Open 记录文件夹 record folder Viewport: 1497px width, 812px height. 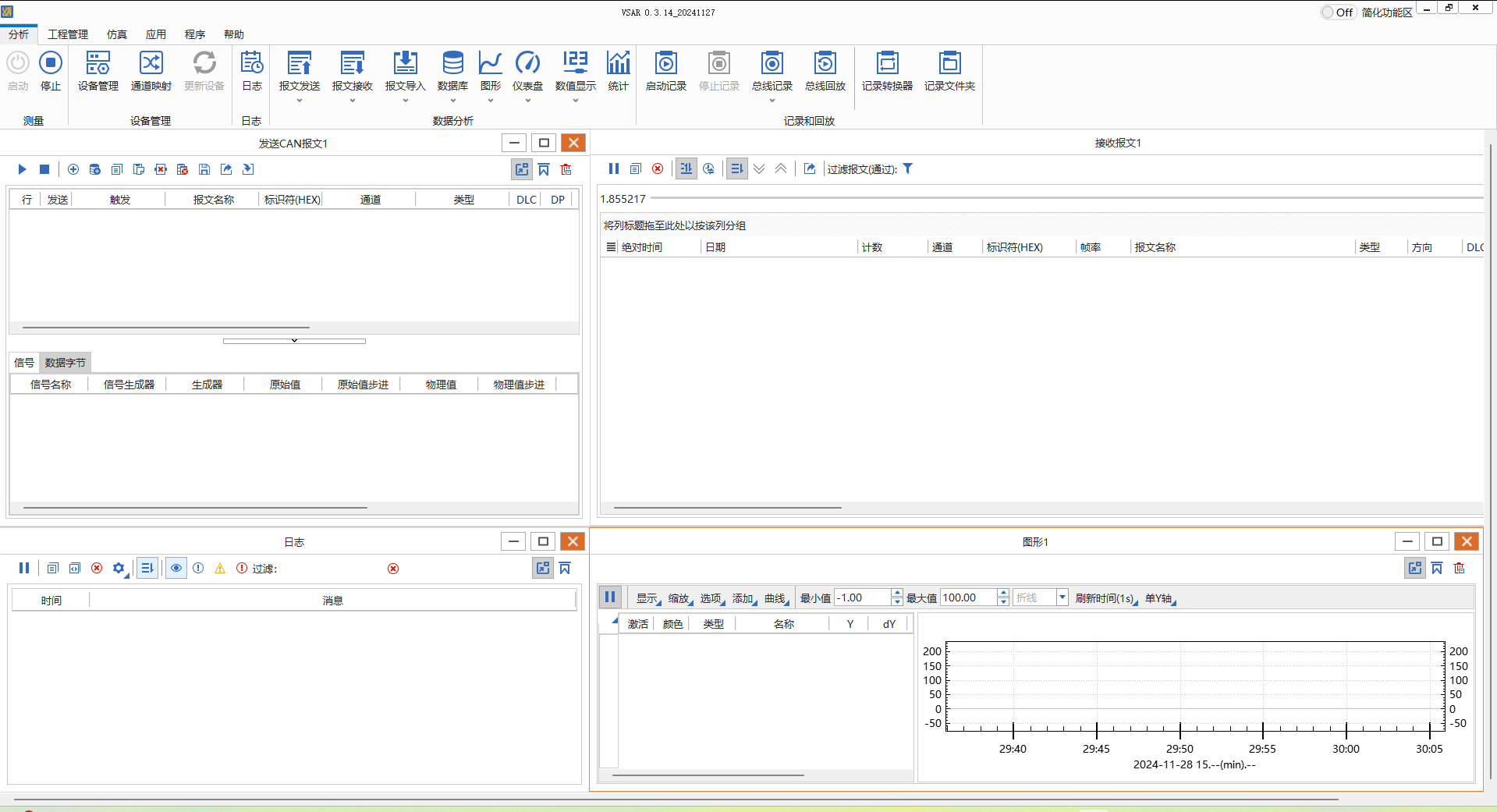pyautogui.click(x=949, y=71)
